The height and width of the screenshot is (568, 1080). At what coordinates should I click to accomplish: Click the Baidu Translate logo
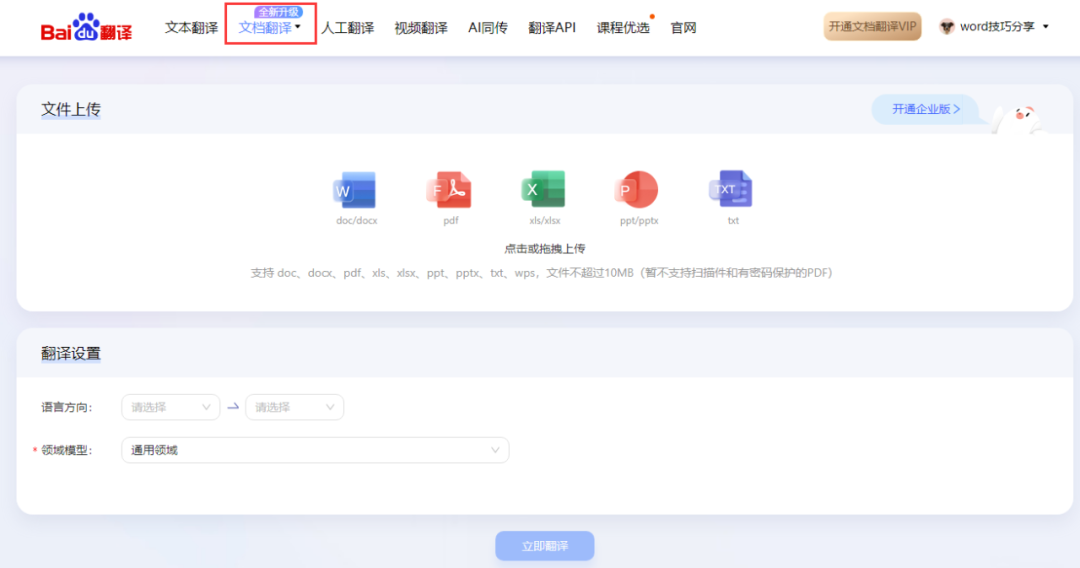[x=86, y=28]
